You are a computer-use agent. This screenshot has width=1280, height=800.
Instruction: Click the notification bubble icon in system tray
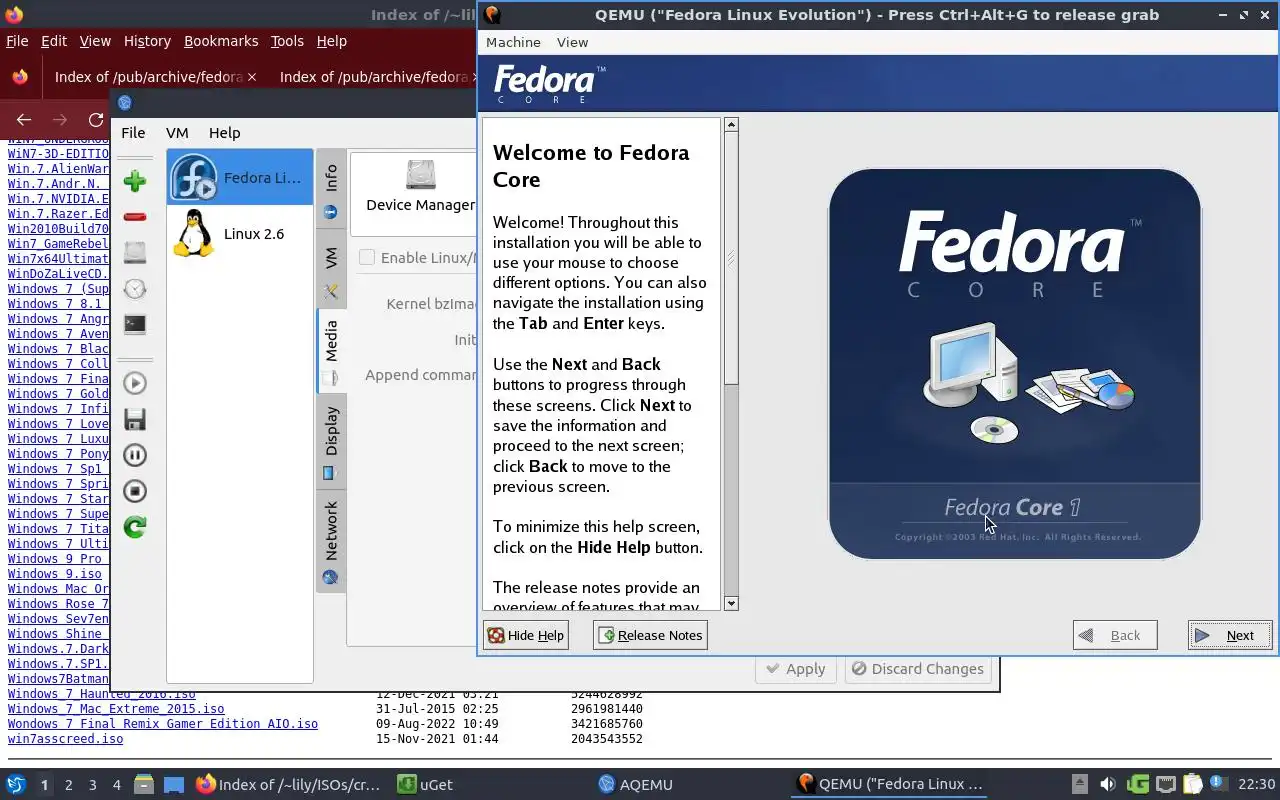(x=1218, y=784)
